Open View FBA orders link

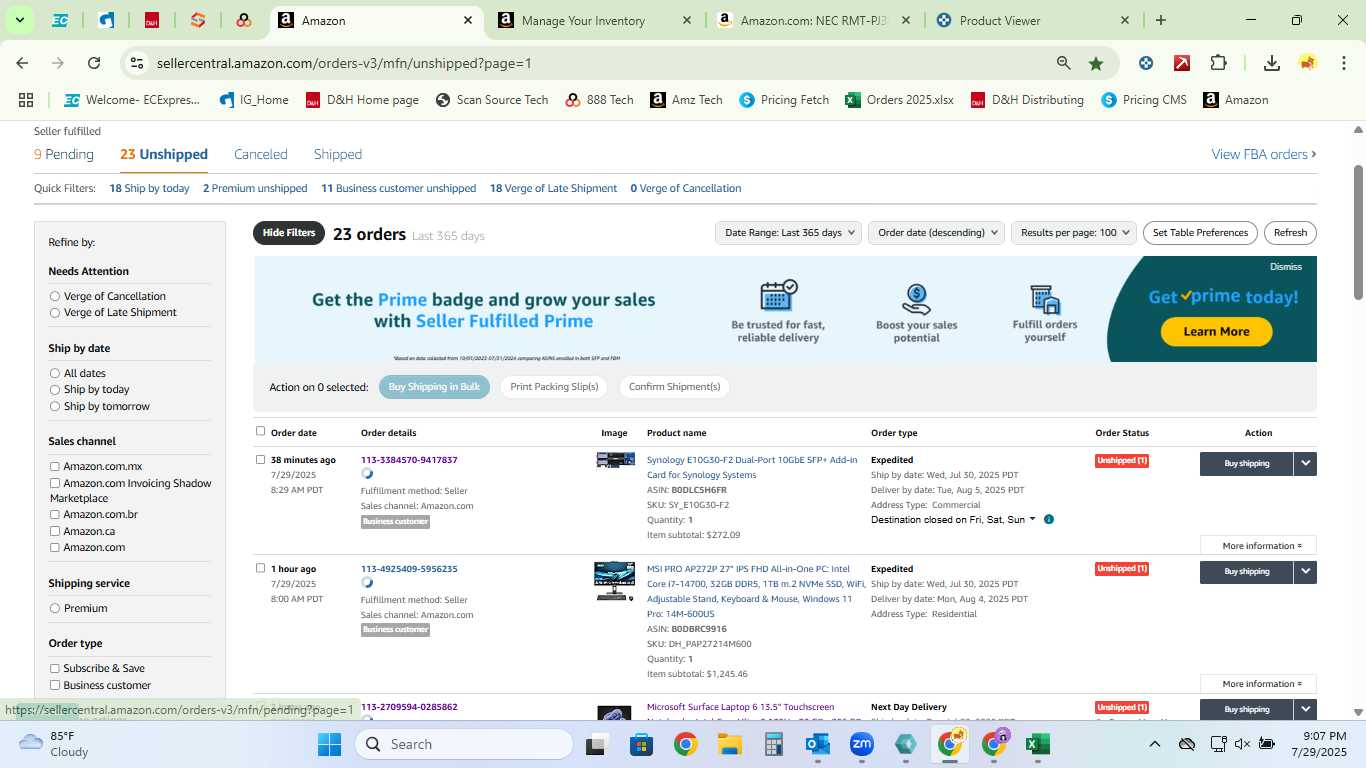(1264, 154)
